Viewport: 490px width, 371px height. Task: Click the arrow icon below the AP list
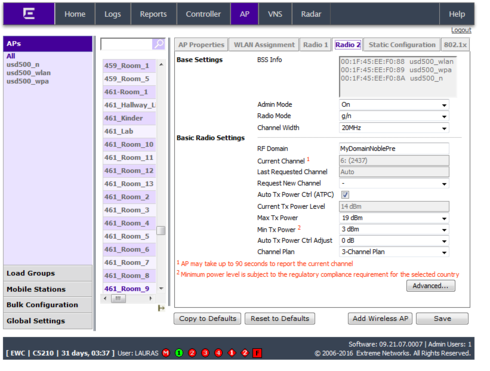(x=161, y=308)
